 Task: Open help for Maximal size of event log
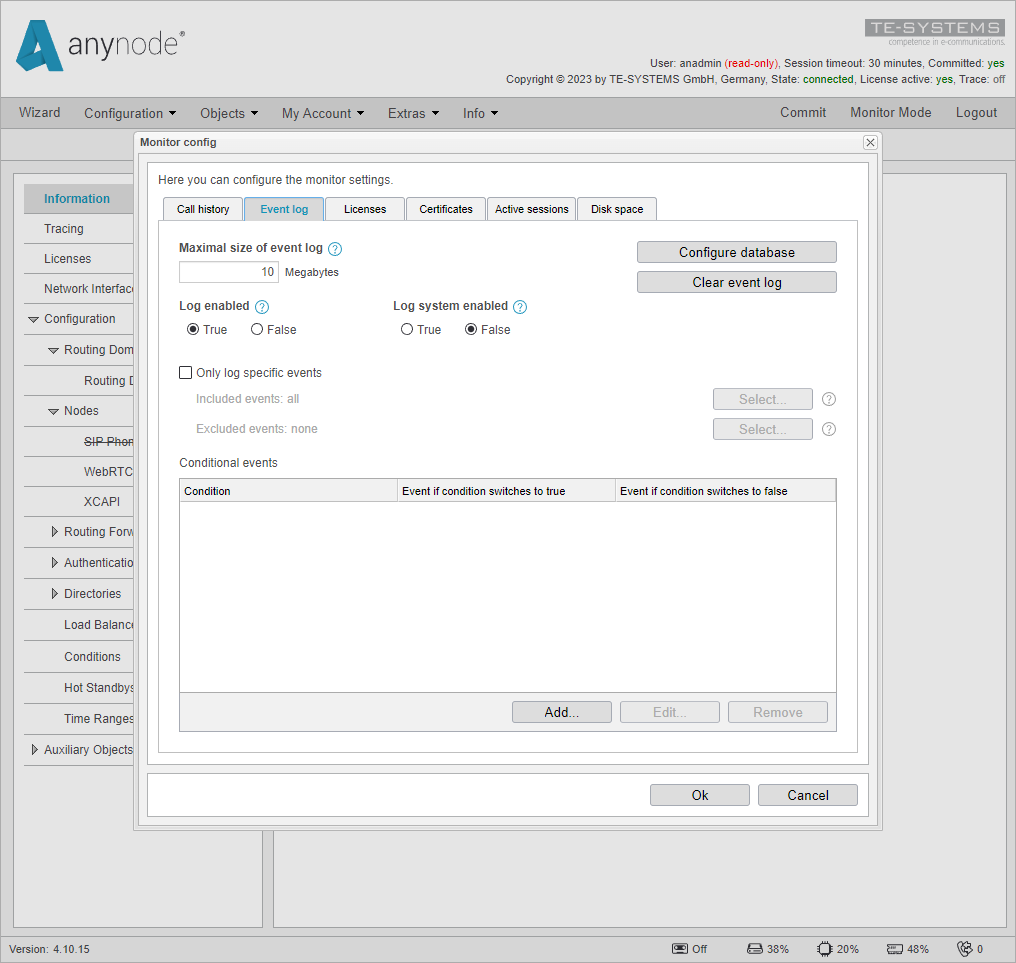335,248
